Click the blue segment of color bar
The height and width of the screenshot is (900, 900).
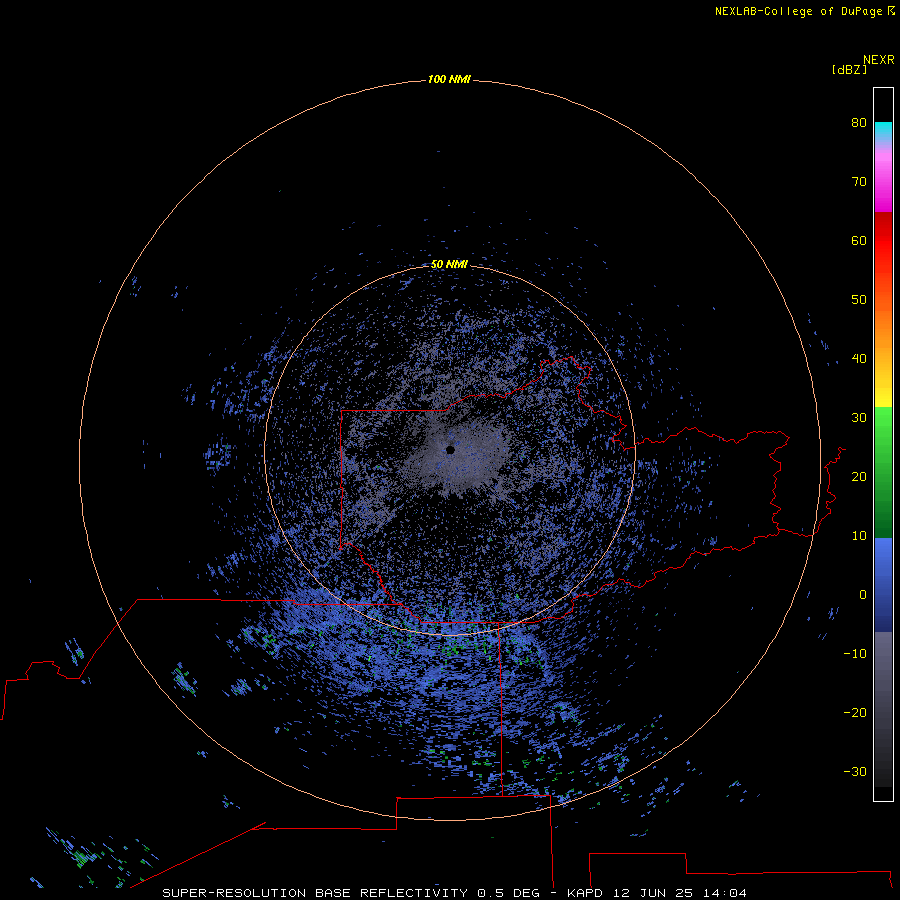[883, 585]
